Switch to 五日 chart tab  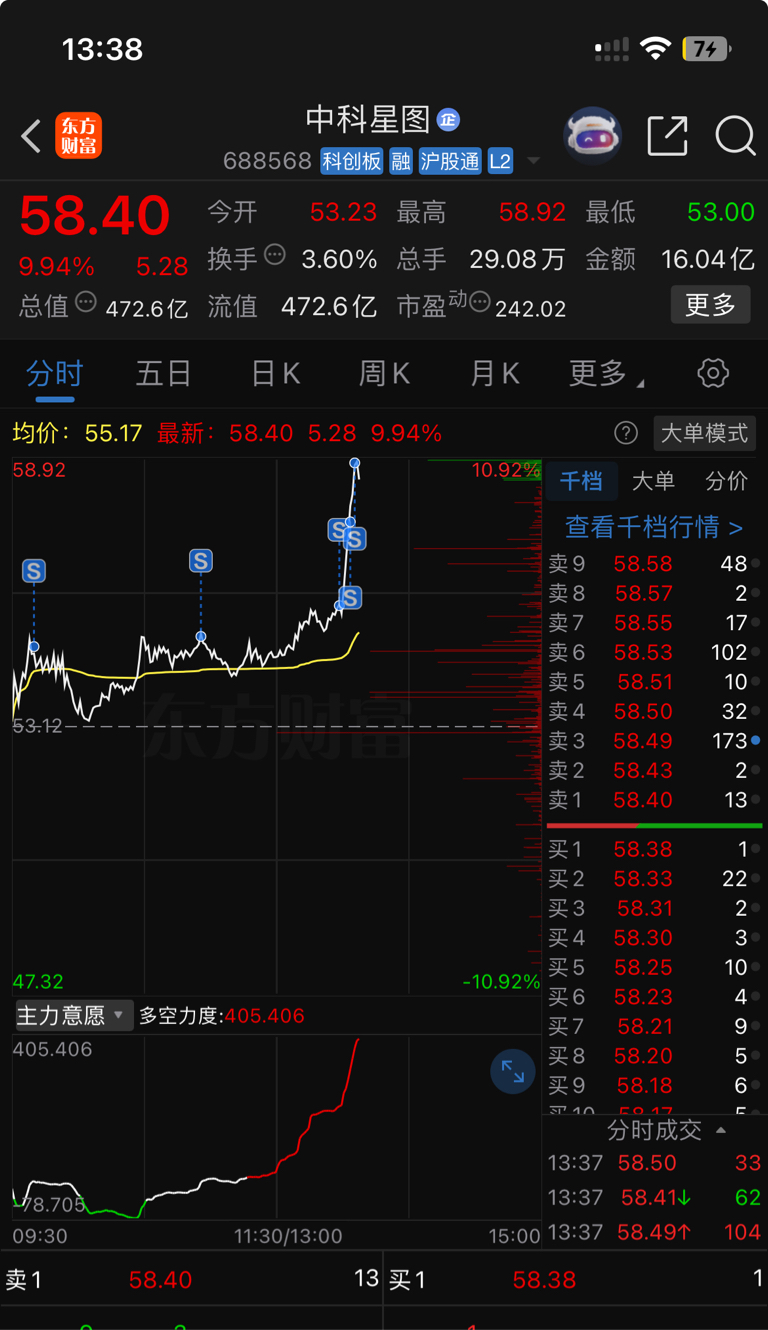pos(163,374)
